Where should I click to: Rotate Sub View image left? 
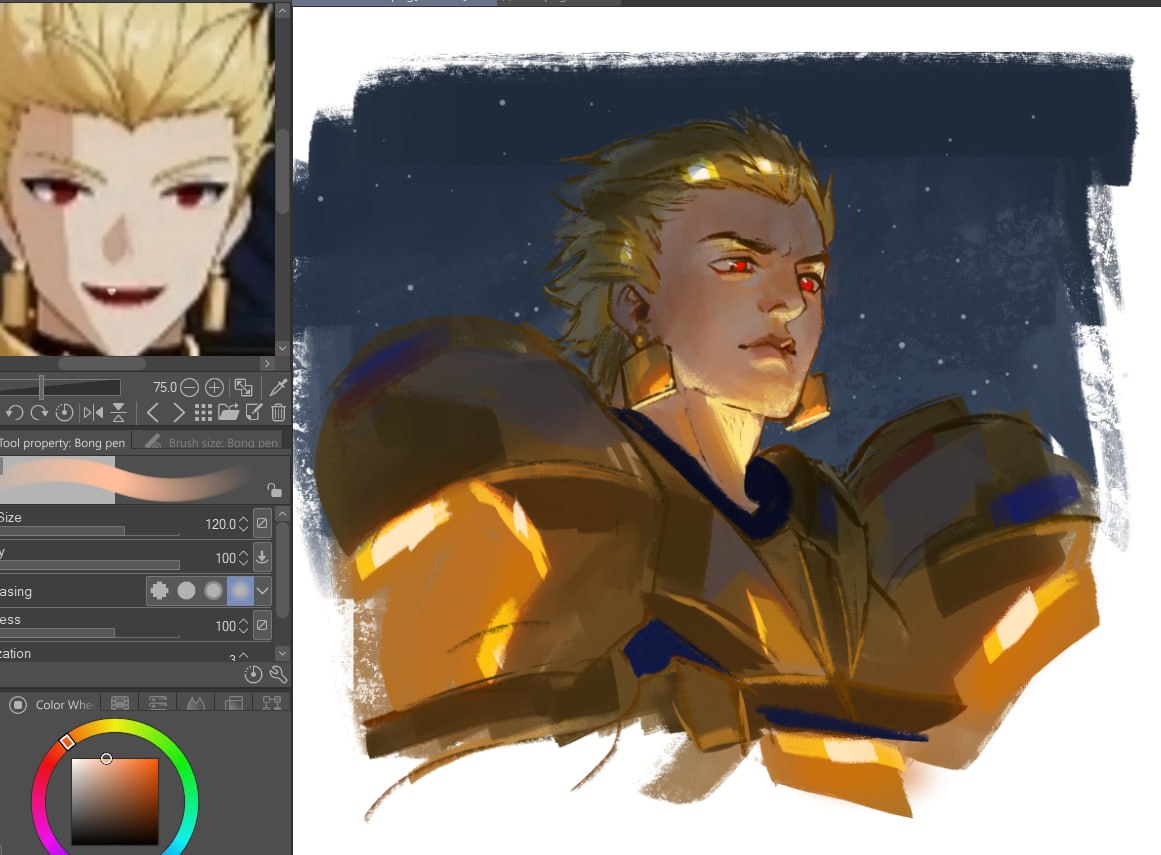pyautogui.click(x=14, y=412)
